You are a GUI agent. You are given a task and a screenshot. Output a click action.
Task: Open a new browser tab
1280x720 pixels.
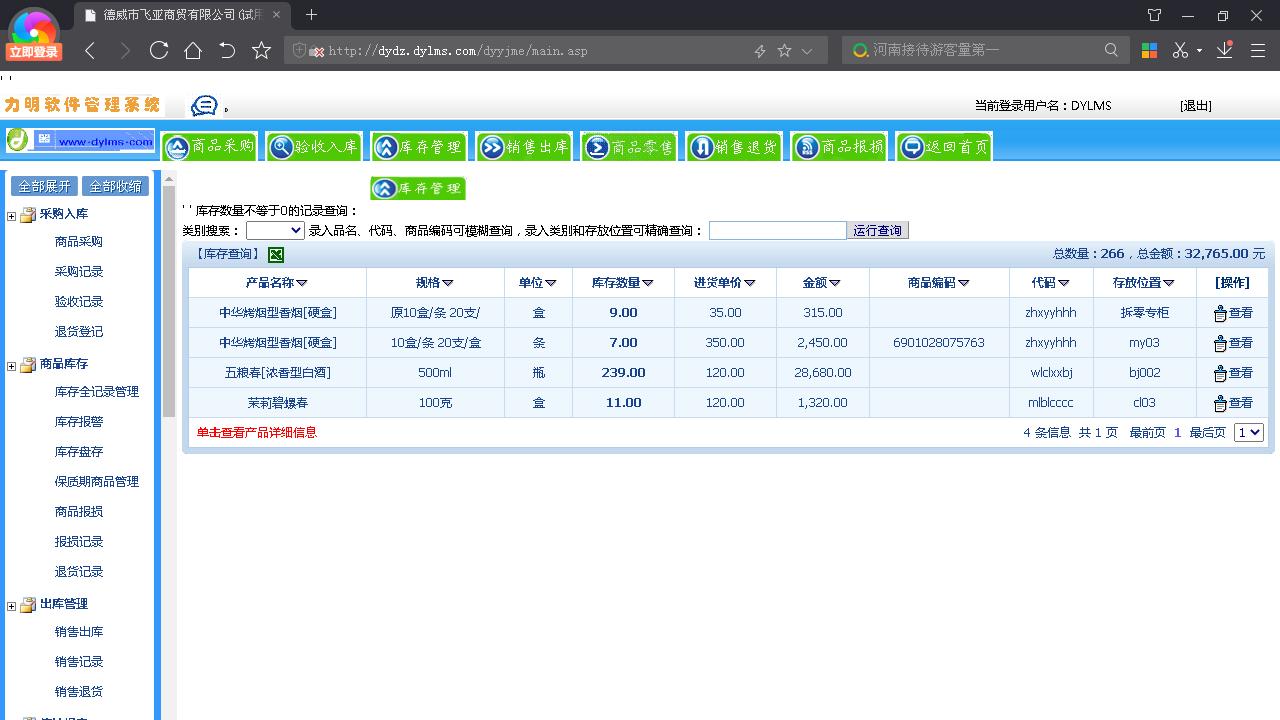(311, 15)
